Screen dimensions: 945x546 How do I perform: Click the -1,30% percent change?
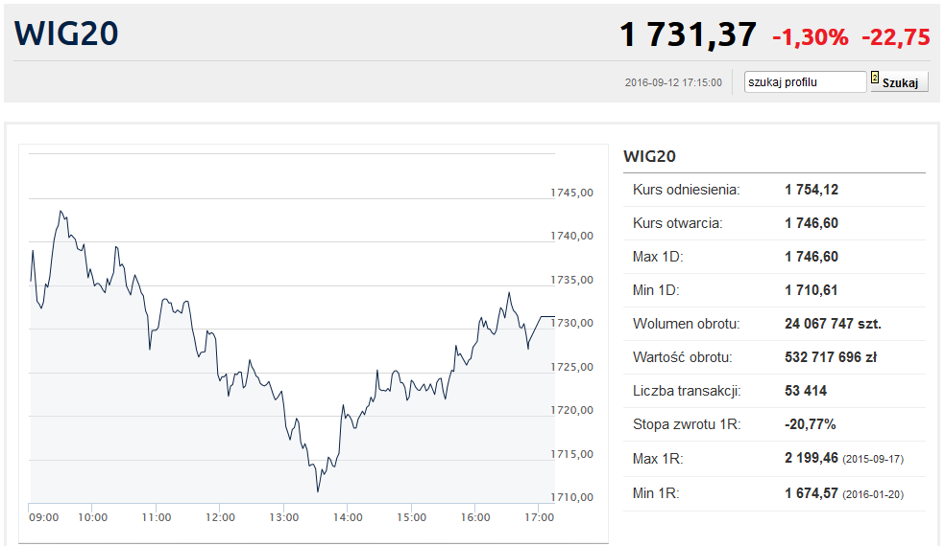point(810,37)
